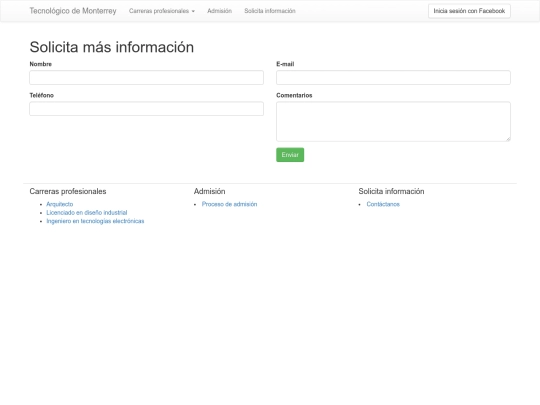Click the Teléfono field label

click(x=42, y=95)
